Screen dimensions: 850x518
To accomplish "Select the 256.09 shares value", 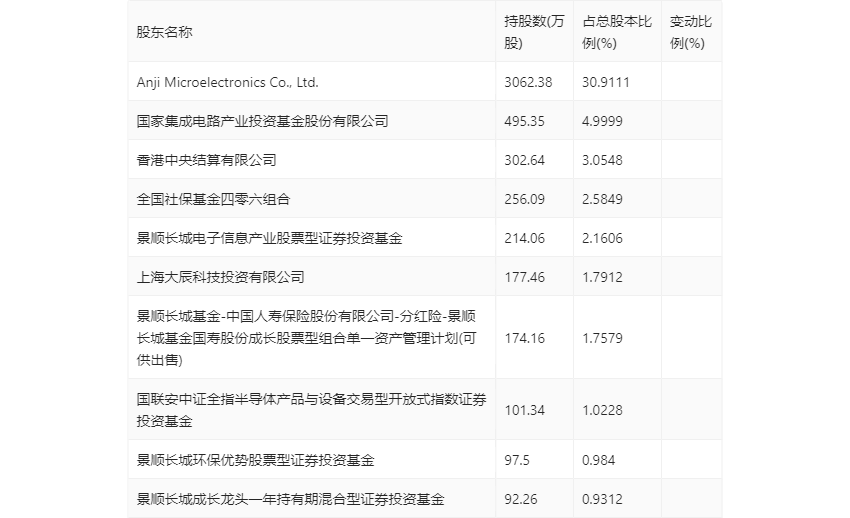I will tap(524, 199).
